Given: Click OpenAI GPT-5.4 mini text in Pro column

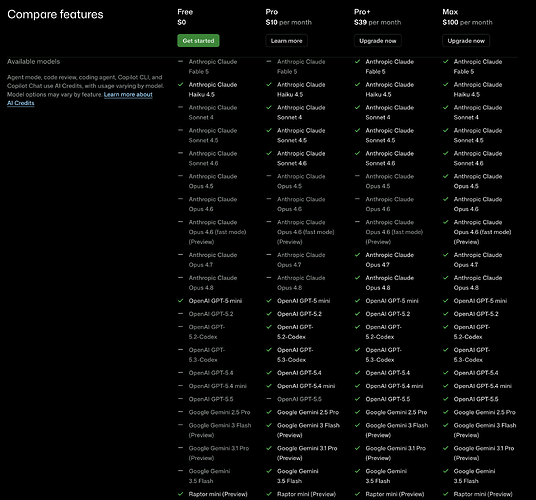Looking at the screenshot, I should (x=306, y=386).
